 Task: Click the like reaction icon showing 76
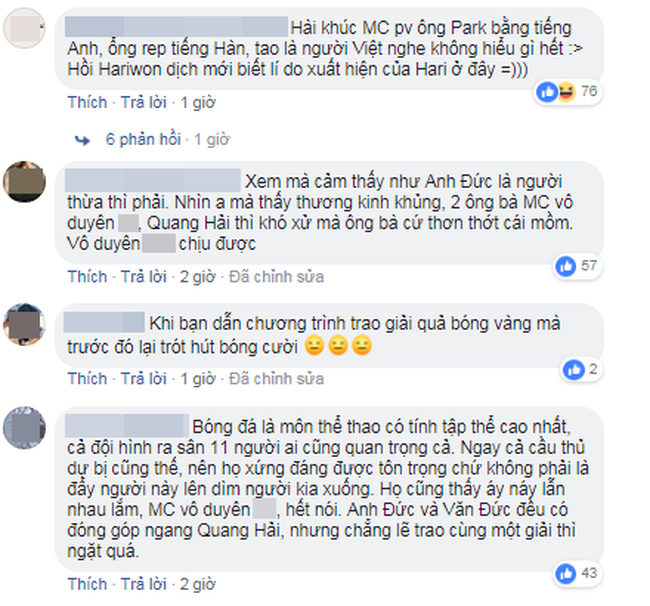pyautogui.click(x=547, y=92)
